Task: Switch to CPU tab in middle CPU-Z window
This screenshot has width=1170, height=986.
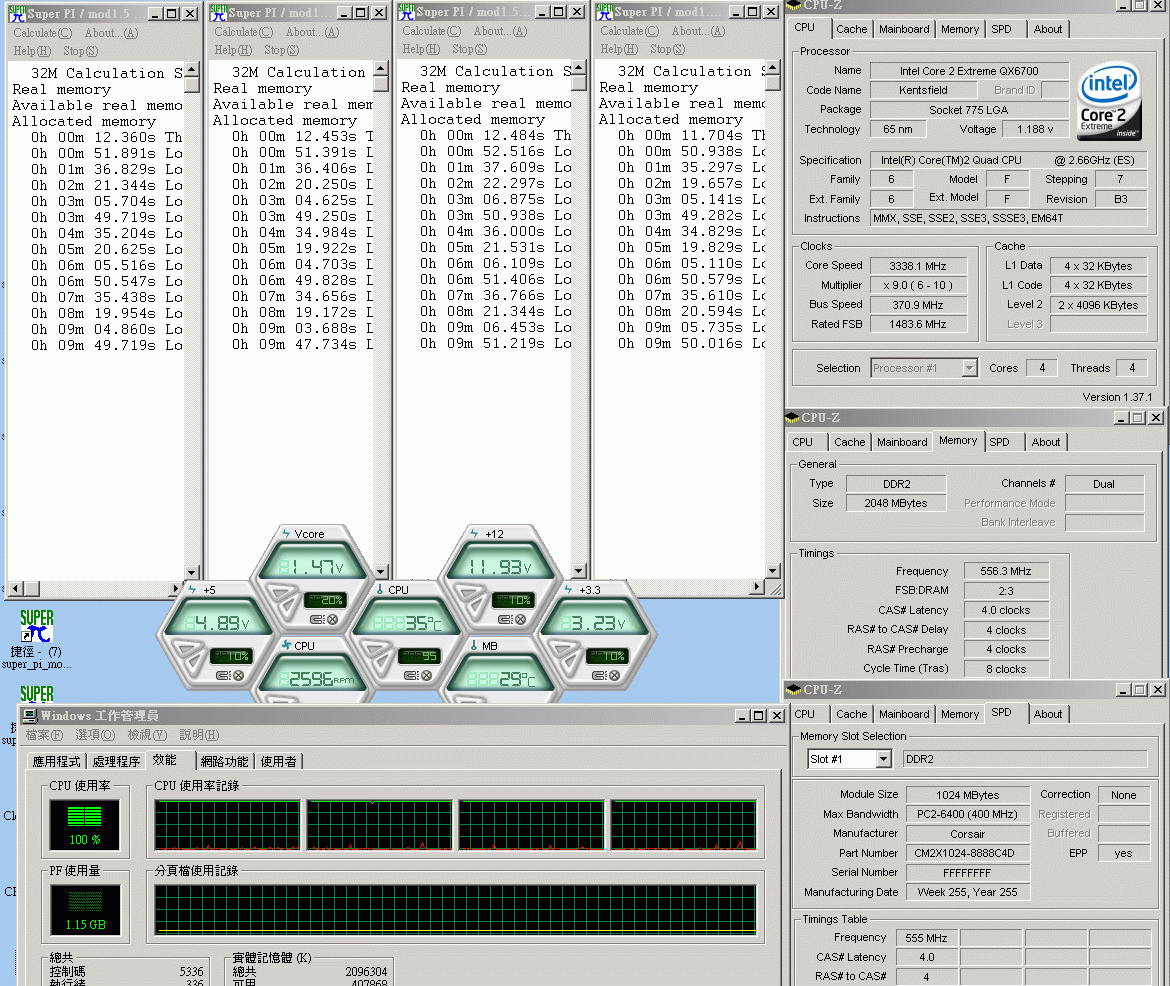Action: click(x=802, y=442)
